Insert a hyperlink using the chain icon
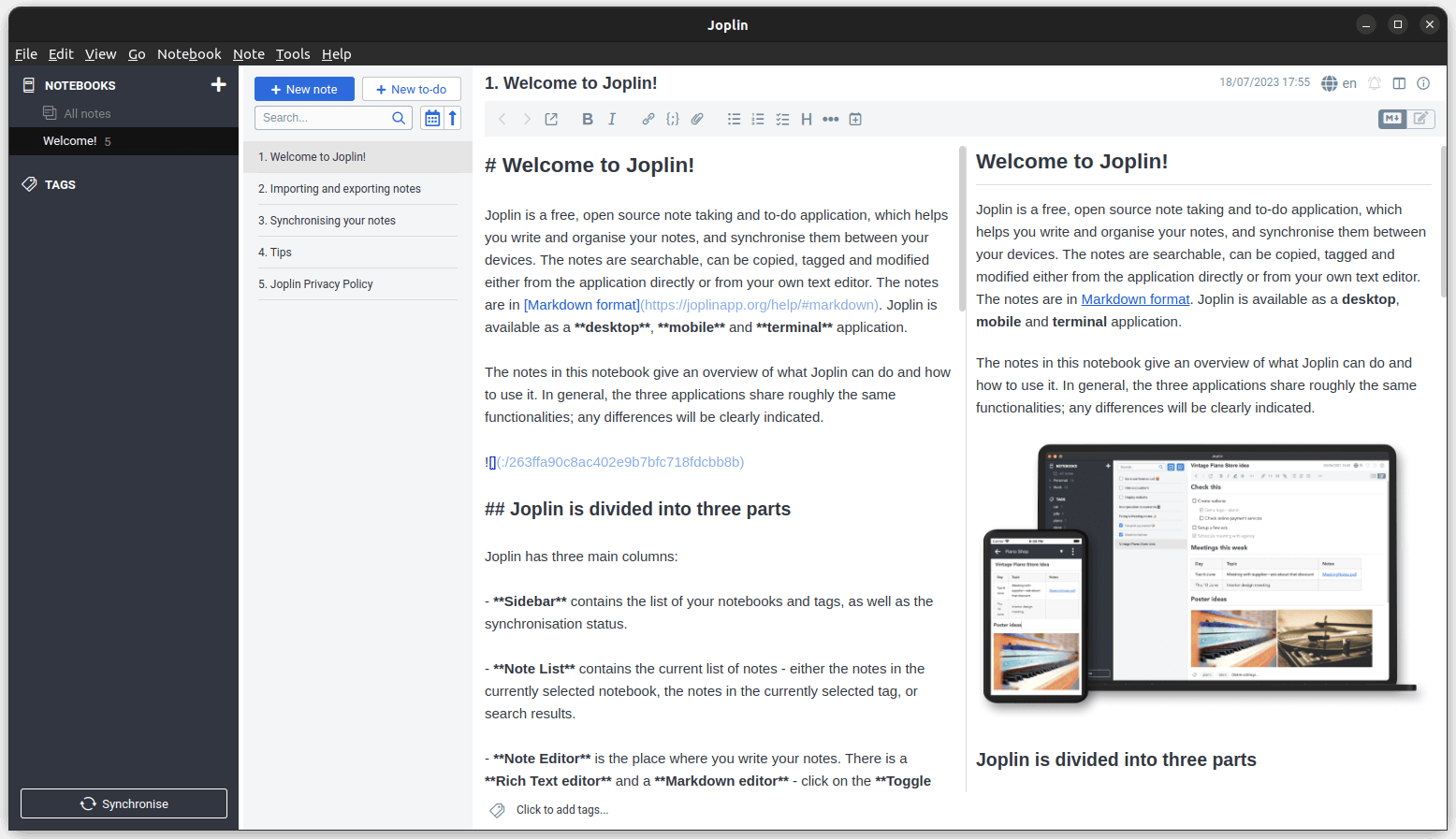This screenshot has width=1456, height=839. pos(648,119)
